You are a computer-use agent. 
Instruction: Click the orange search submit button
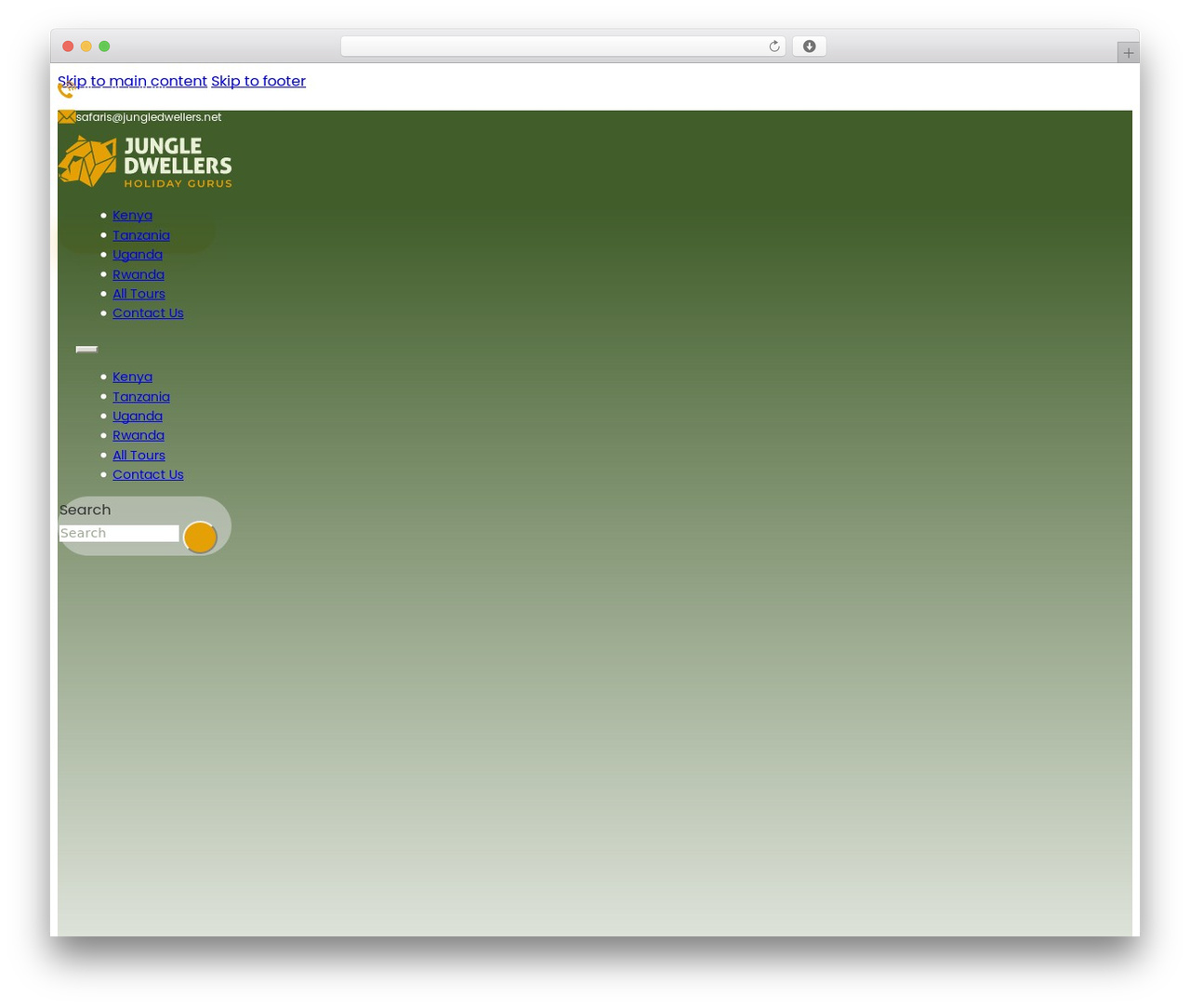pyautogui.click(x=200, y=537)
